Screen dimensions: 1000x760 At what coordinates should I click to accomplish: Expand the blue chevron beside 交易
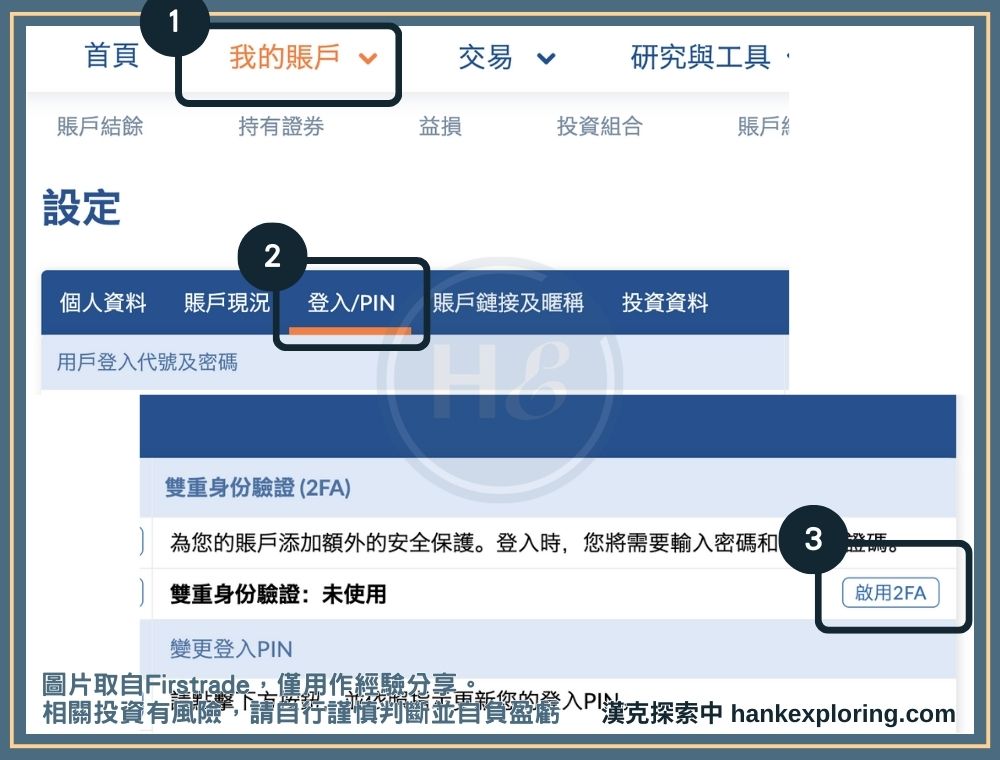tap(546, 58)
